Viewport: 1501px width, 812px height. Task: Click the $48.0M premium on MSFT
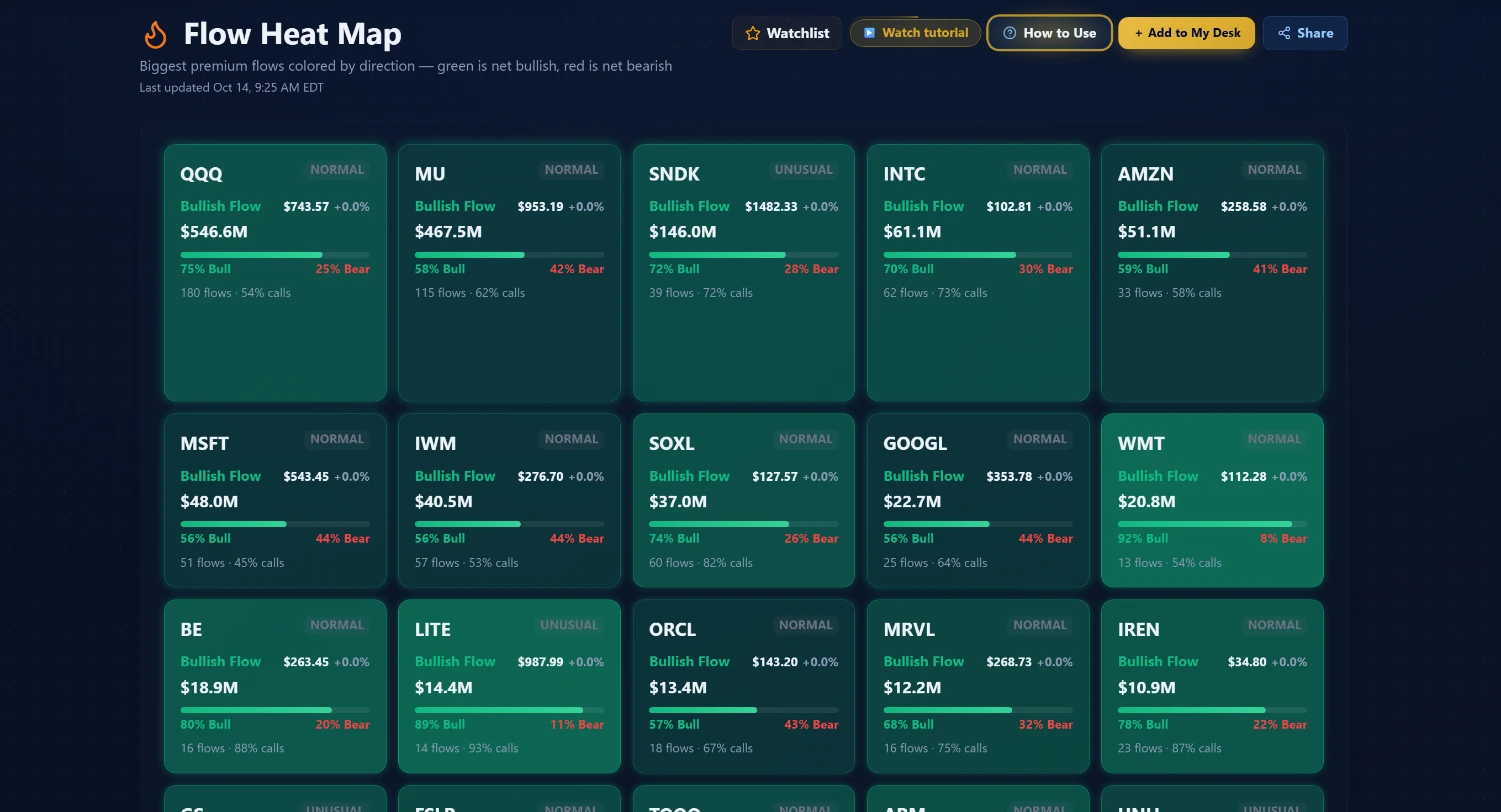[210, 502]
